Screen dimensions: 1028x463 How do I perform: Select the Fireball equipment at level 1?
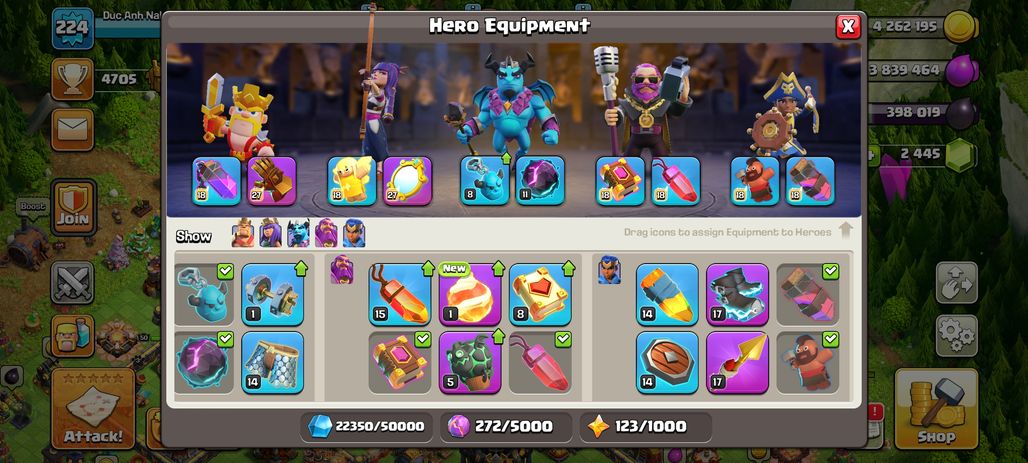click(469, 294)
